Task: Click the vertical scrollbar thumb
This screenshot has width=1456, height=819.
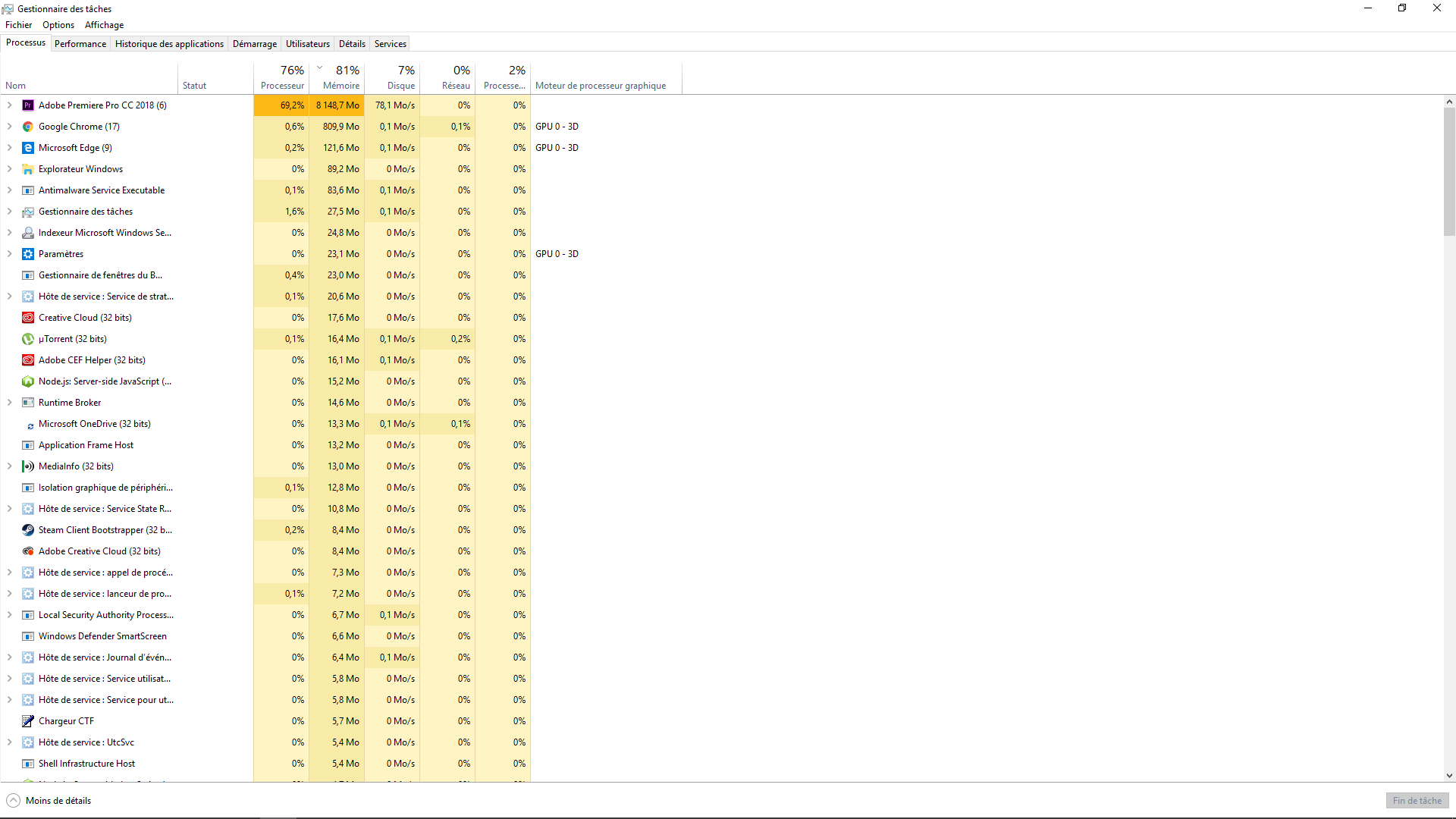Action: pyautogui.click(x=1449, y=171)
